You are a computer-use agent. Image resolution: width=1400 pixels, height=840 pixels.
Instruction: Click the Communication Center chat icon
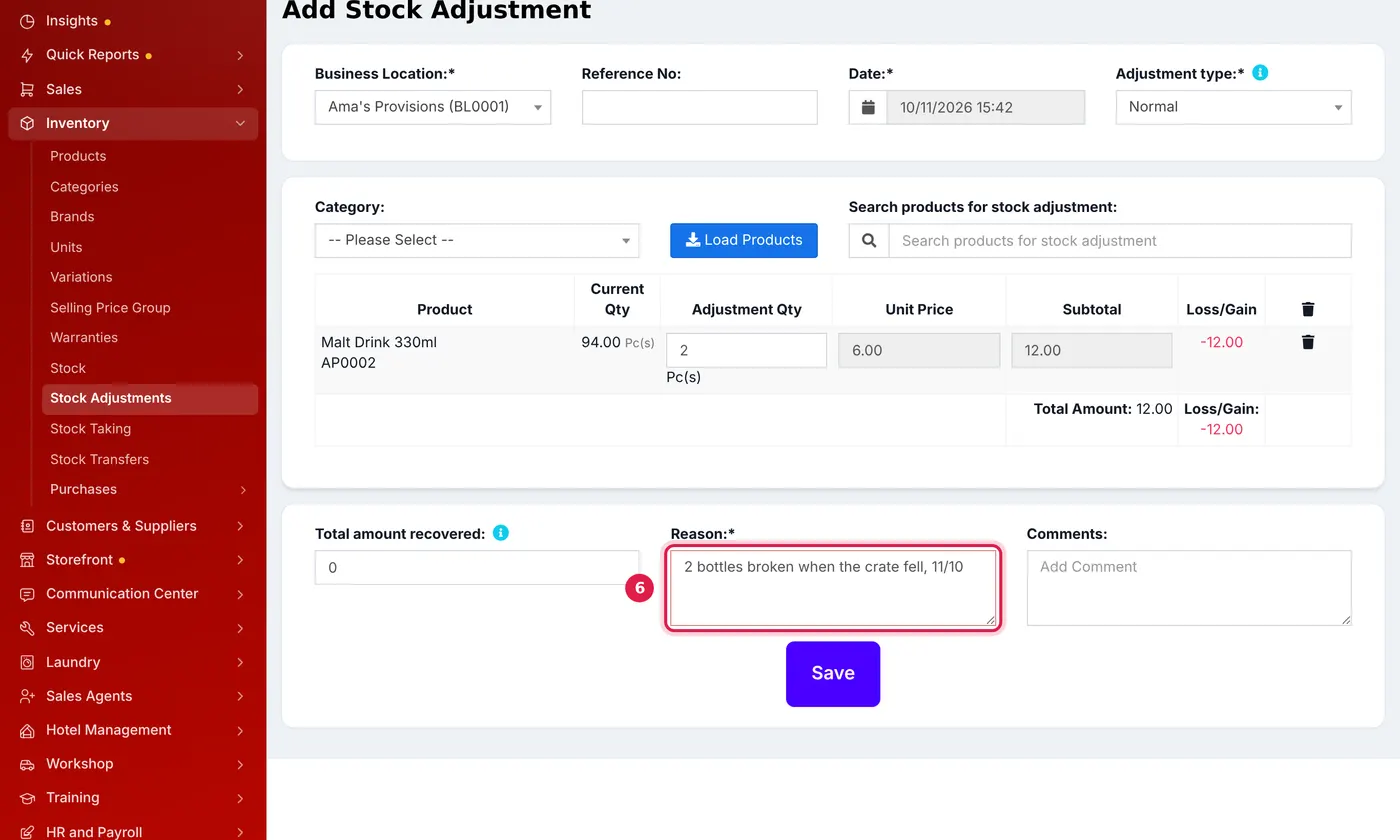click(x=27, y=594)
